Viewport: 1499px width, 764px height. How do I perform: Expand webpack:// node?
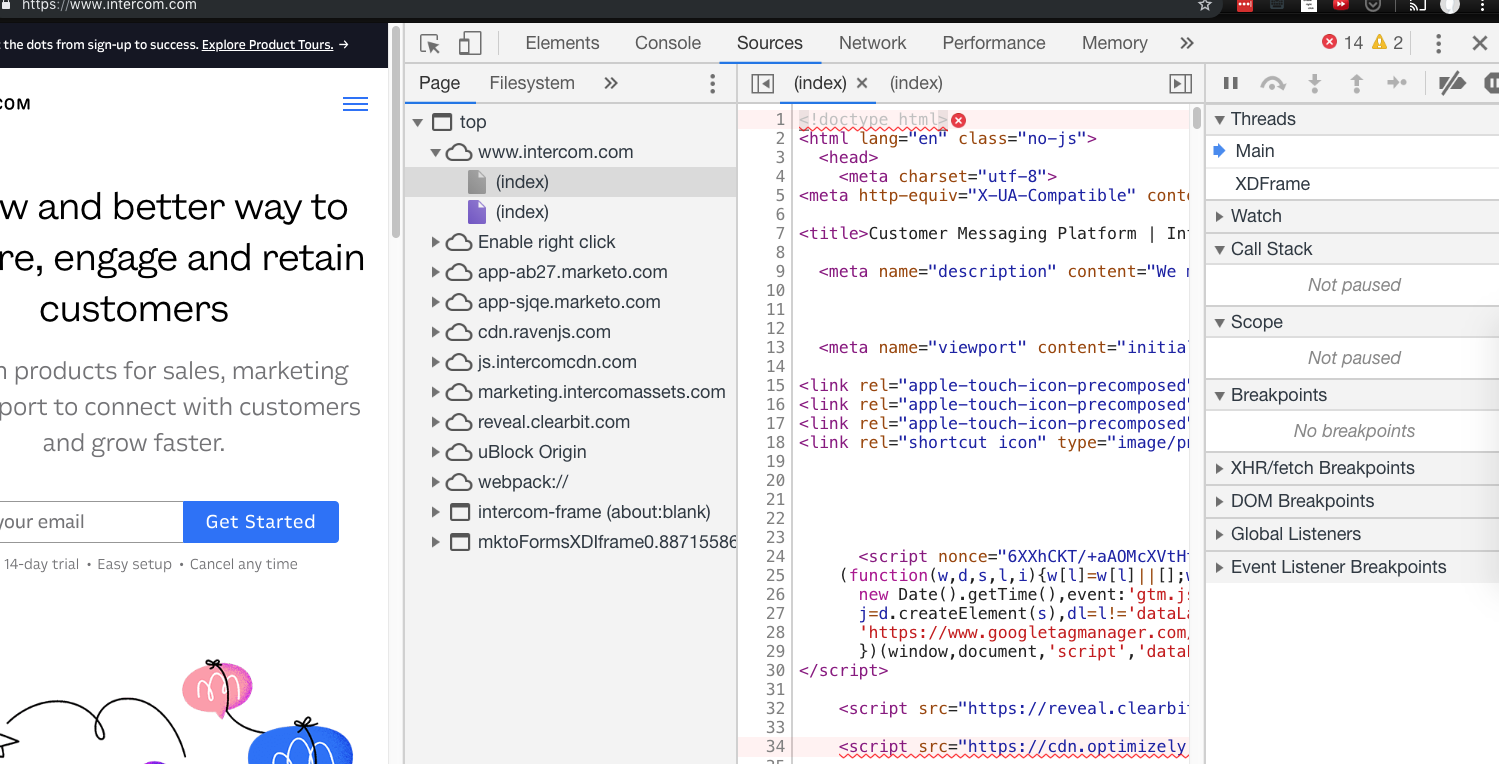436,482
